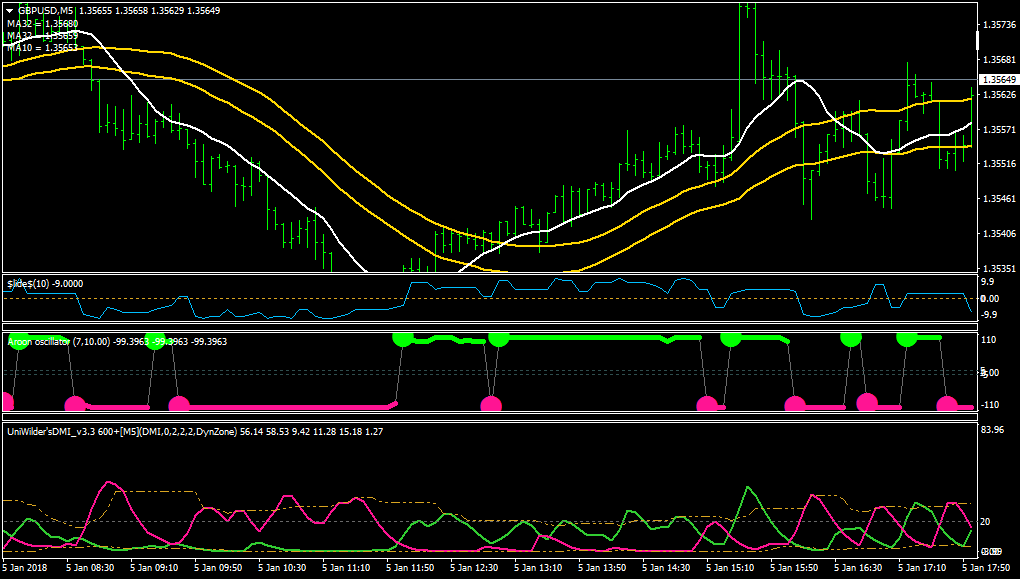Screen dimensions: 1020x579
Task: Click the rightmost green Aroon dot
Action: coord(907,337)
